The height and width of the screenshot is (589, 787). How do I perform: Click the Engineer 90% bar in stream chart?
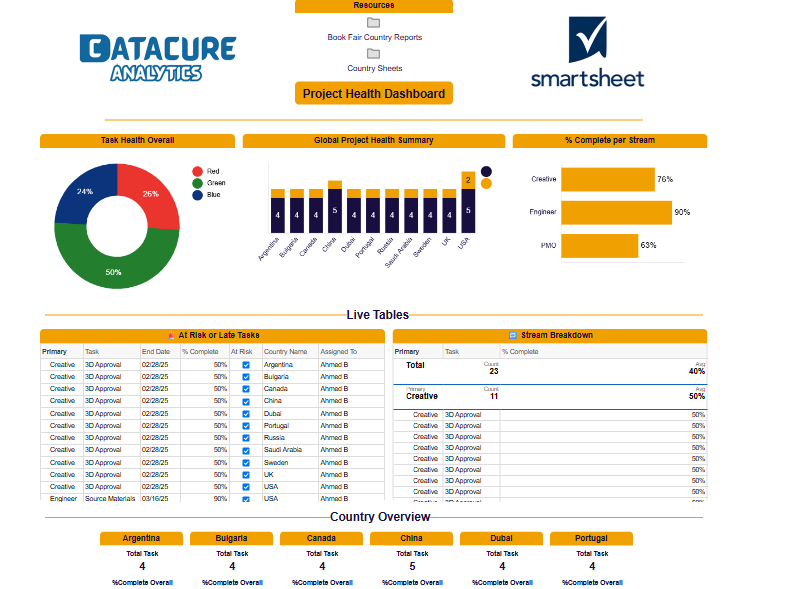(615, 212)
